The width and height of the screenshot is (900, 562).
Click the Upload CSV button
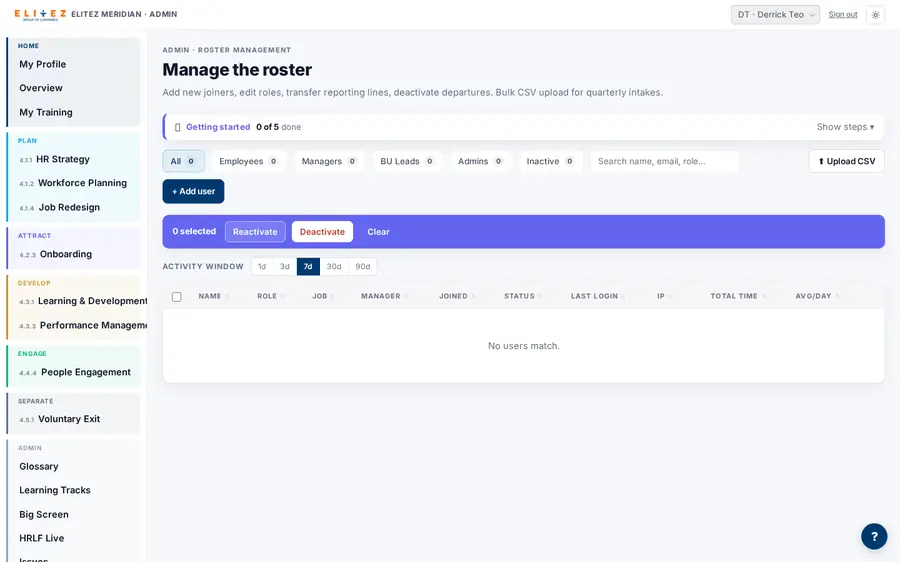point(847,161)
